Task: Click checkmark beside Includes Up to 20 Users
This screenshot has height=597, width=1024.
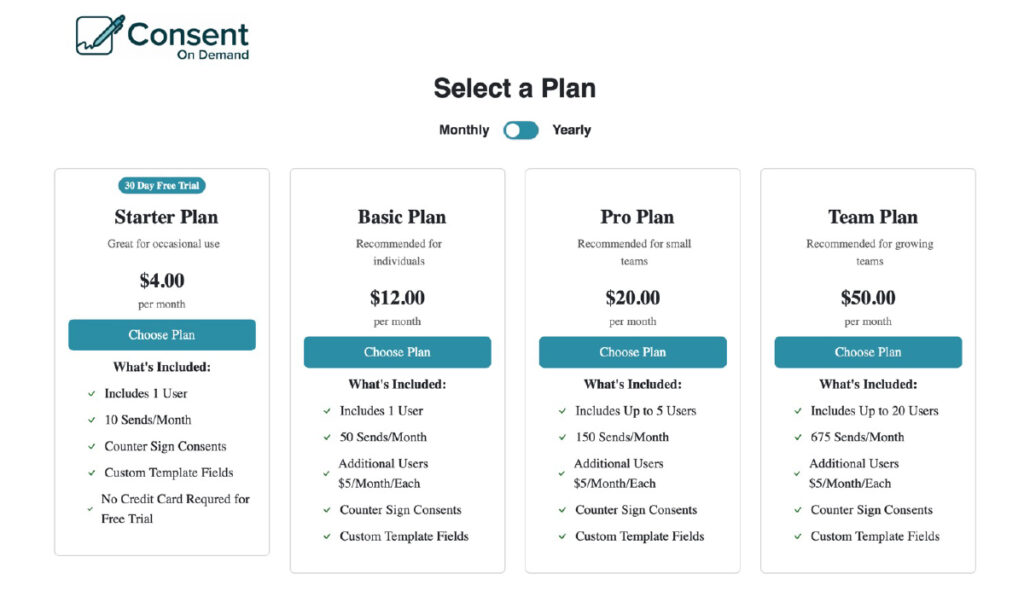Action: (x=798, y=411)
